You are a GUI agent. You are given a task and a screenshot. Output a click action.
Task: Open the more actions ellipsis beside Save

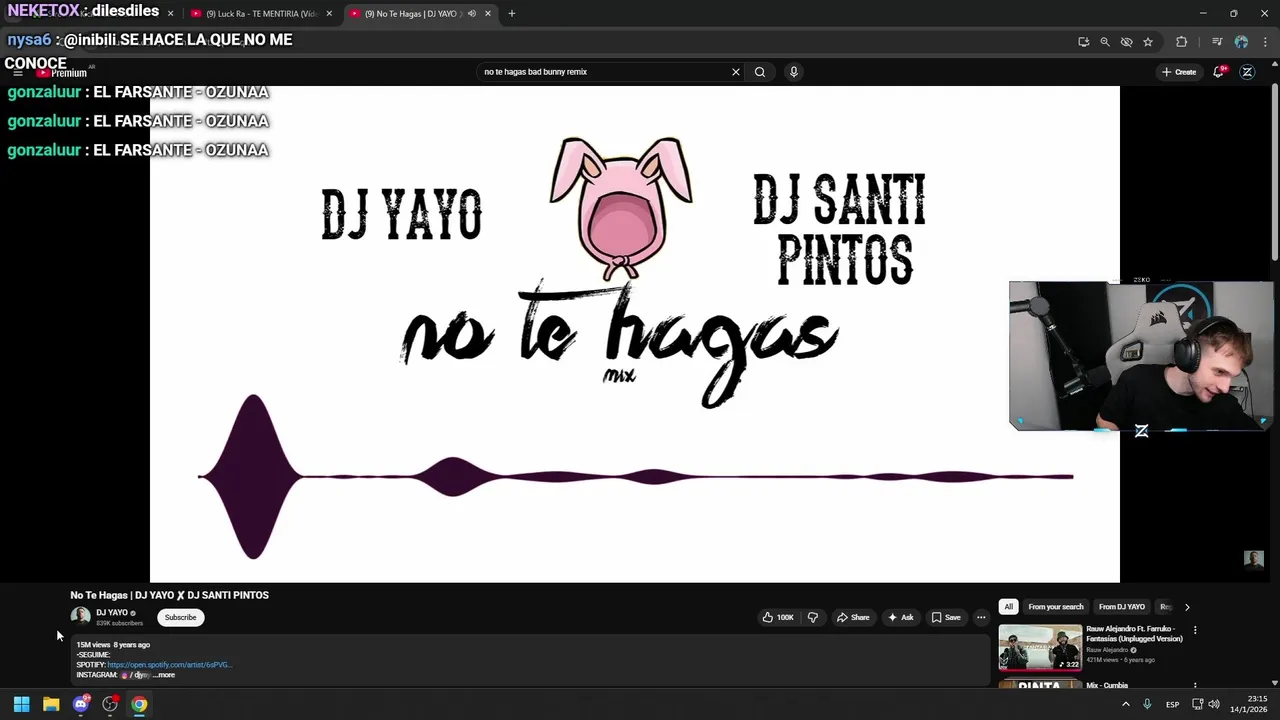point(981,617)
